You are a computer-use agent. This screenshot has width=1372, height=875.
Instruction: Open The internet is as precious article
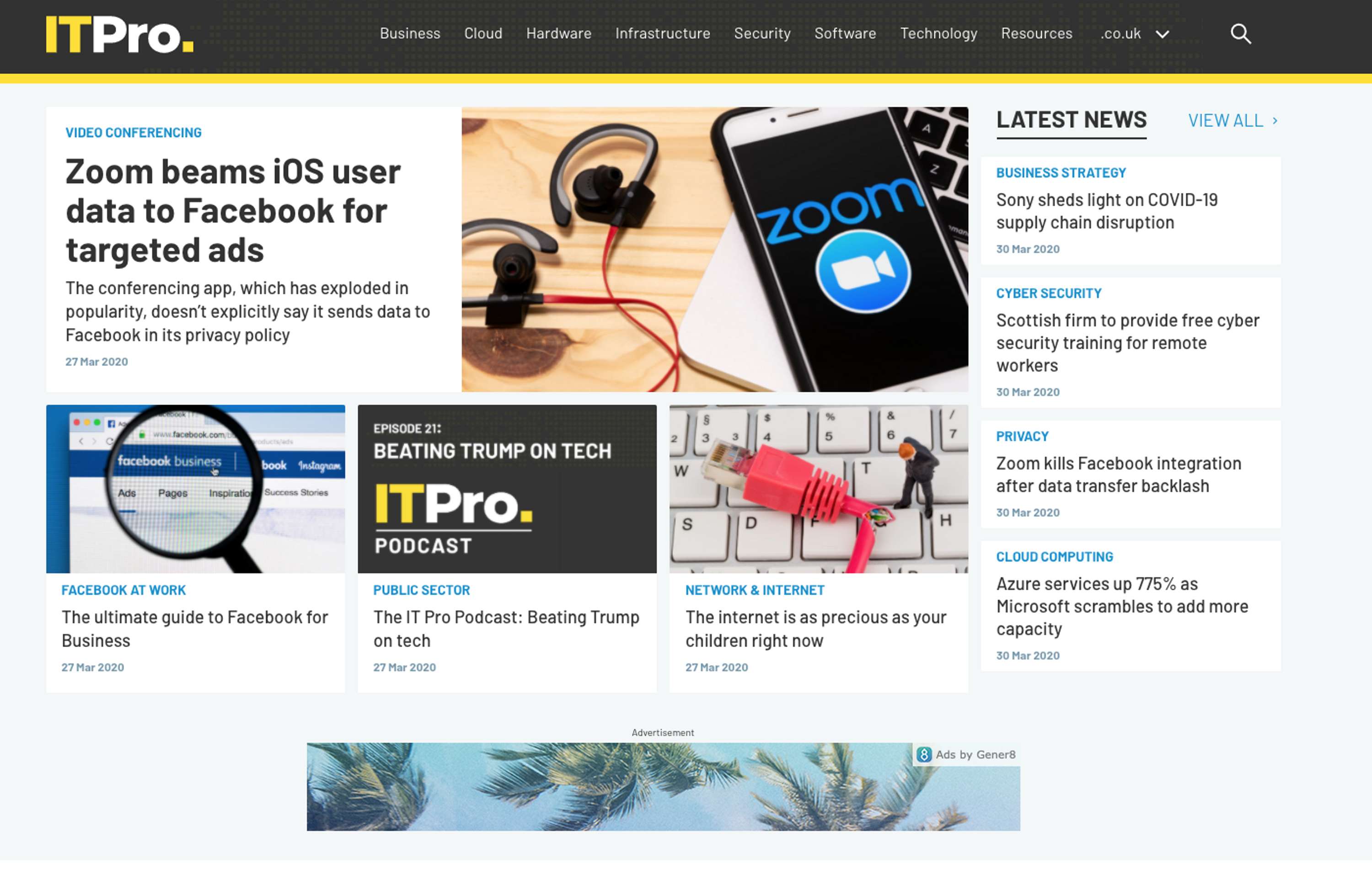point(816,628)
